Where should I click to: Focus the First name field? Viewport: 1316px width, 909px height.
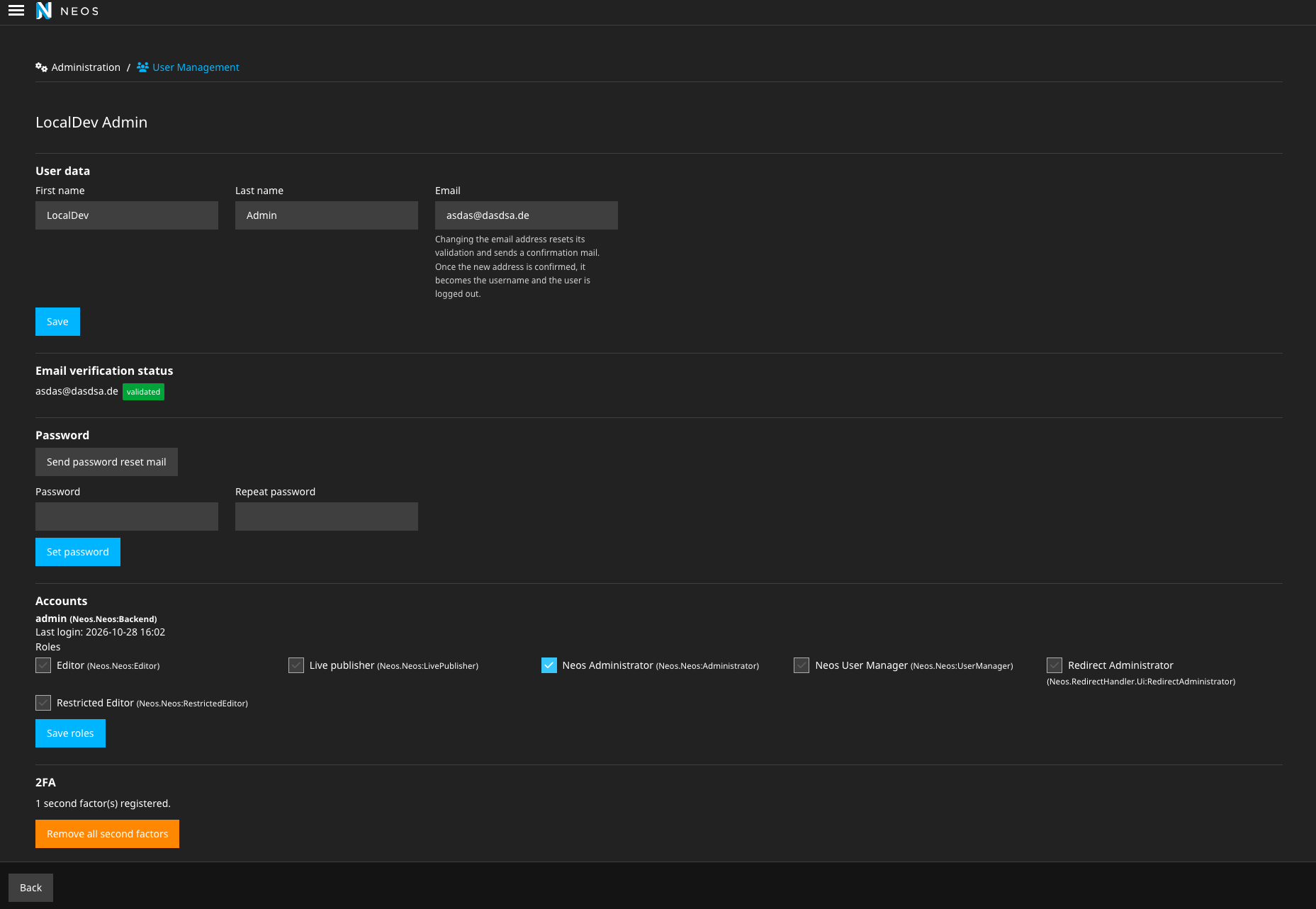127,215
